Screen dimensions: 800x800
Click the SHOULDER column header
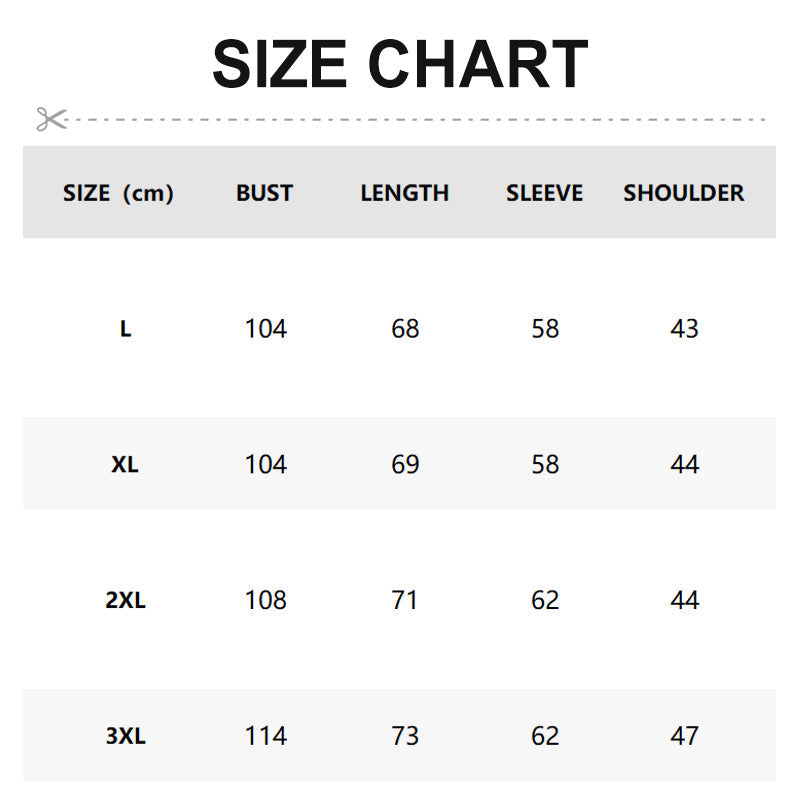[684, 193]
